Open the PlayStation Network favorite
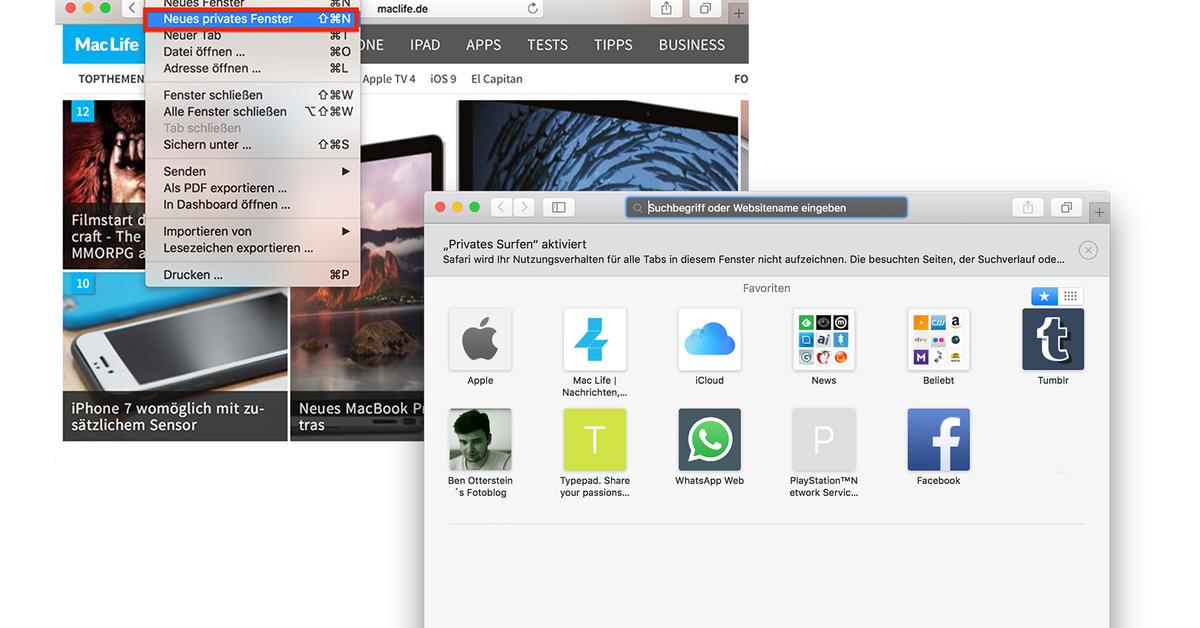Screen dimensions: 1200x628 824,439
